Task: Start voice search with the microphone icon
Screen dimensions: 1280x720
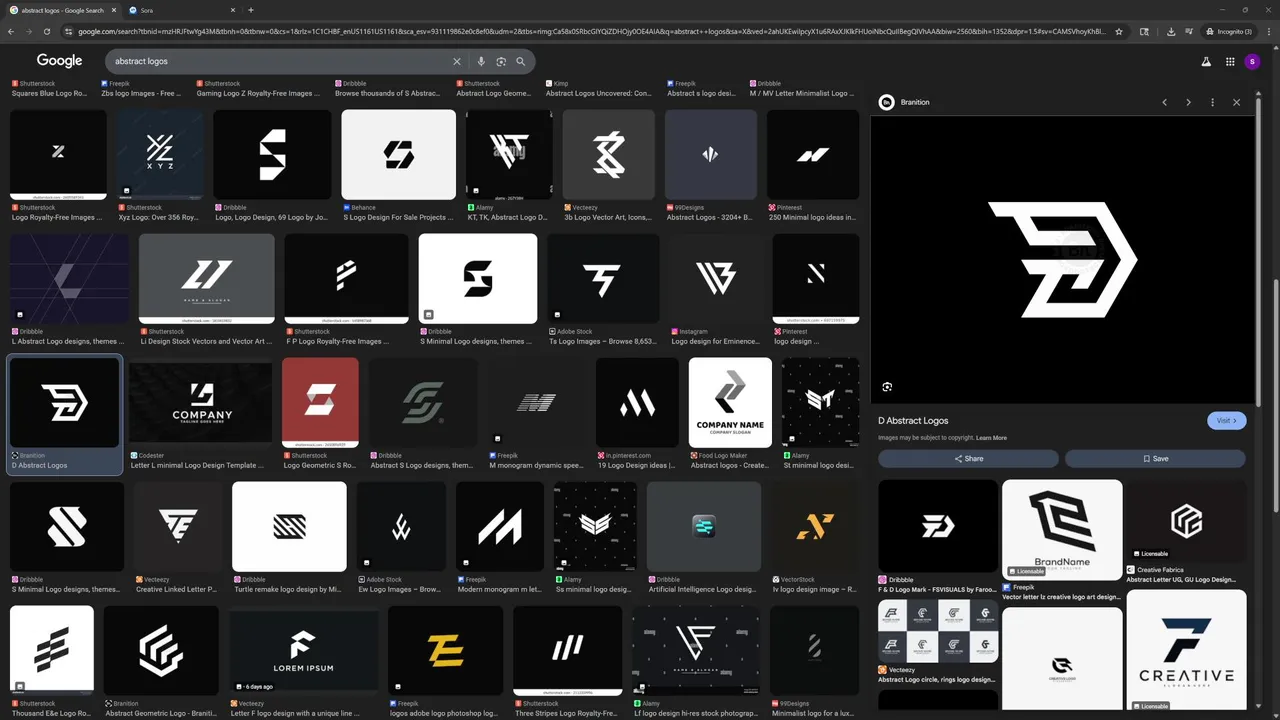Action: coord(481,61)
